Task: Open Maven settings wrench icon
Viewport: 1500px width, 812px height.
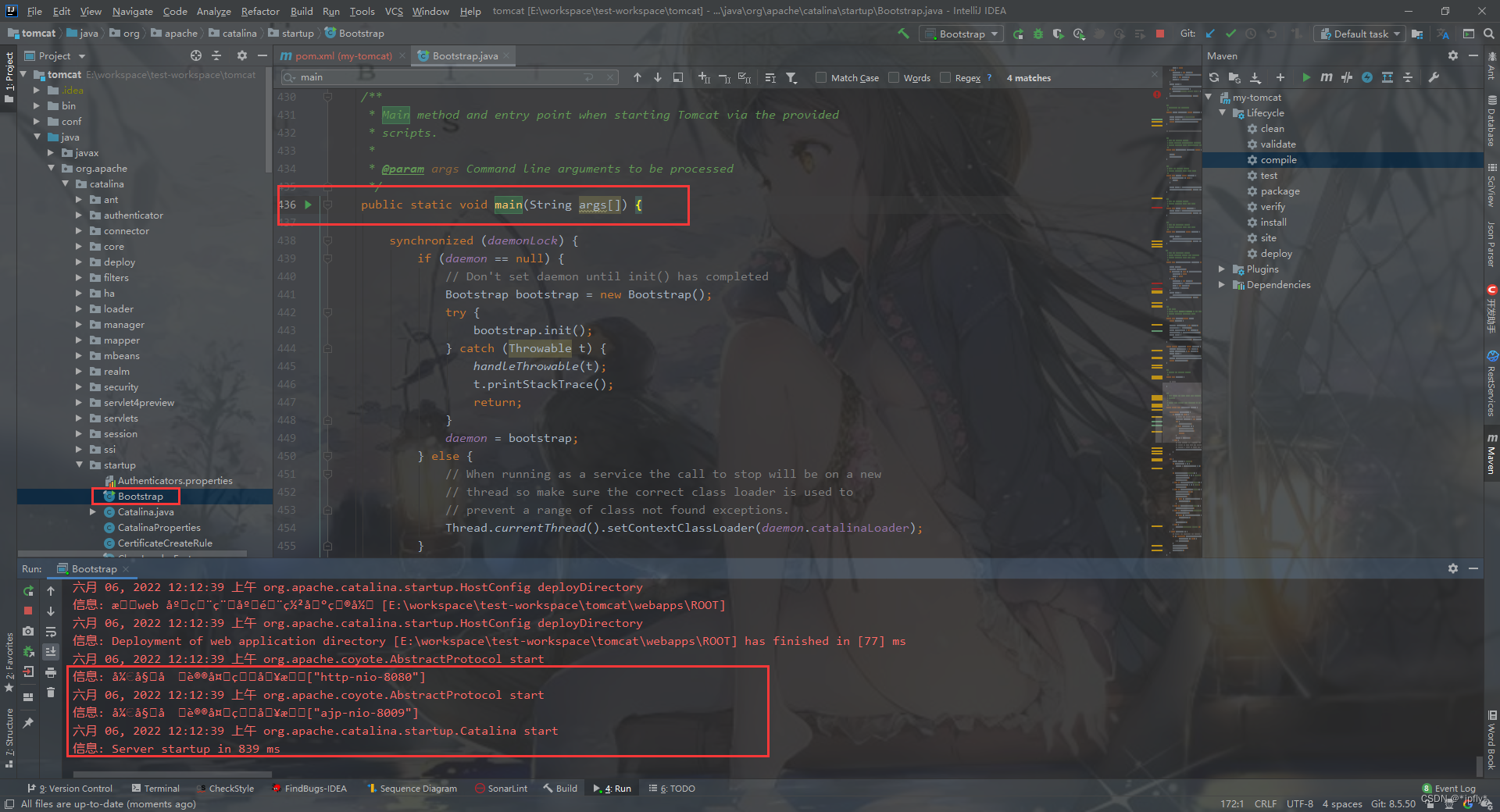Action: click(1434, 77)
